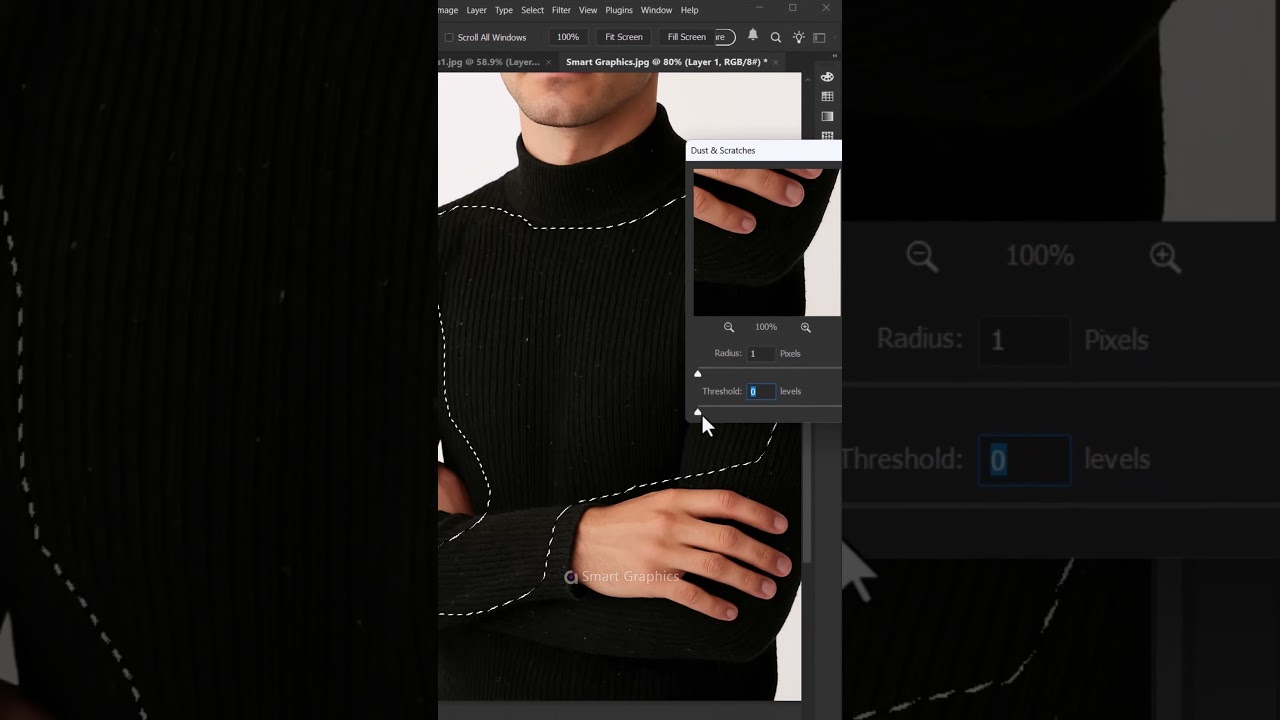Open the Window menu
Viewport: 1280px width, 720px height.
pyautogui.click(x=656, y=10)
